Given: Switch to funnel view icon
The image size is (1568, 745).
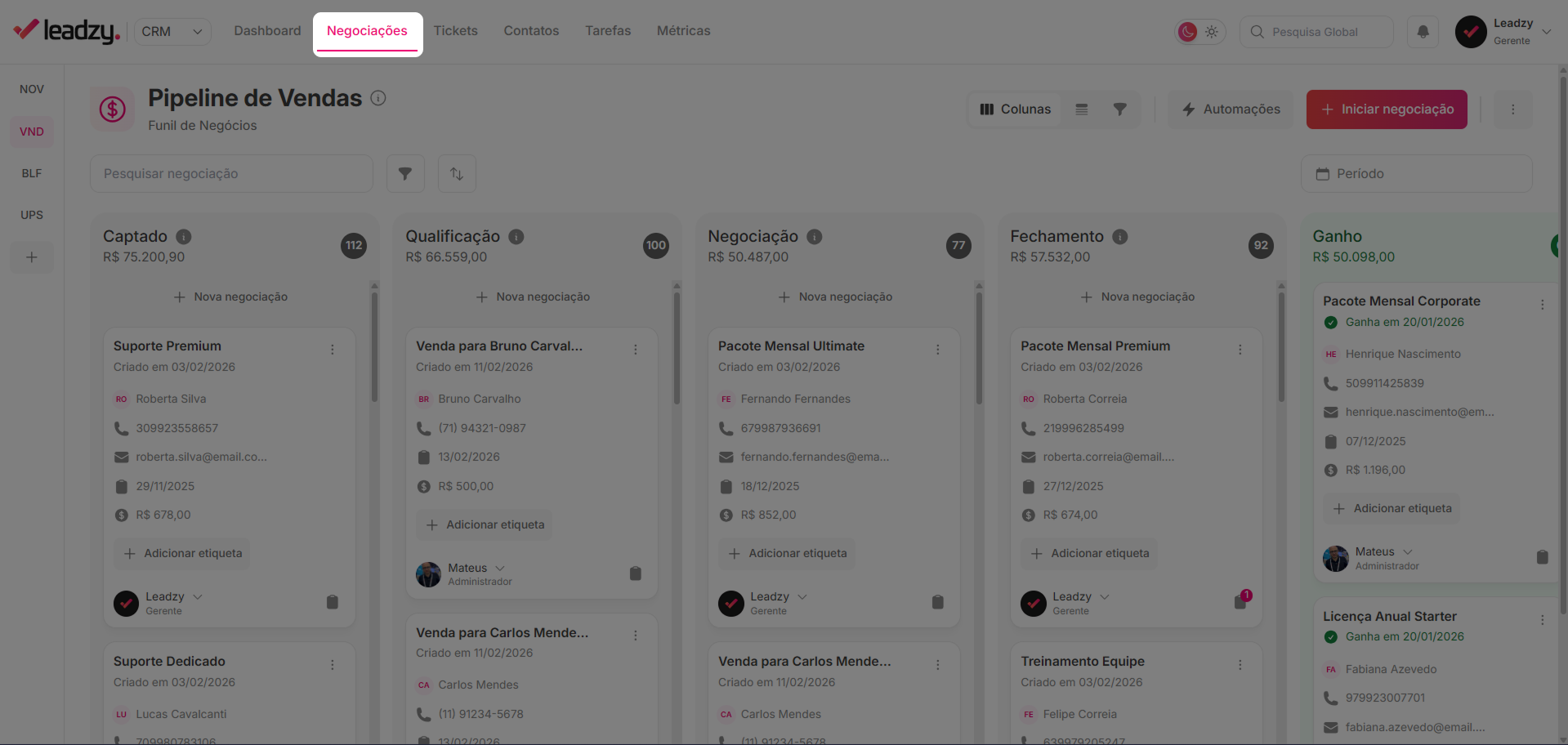Looking at the screenshot, I should click(x=1120, y=109).
